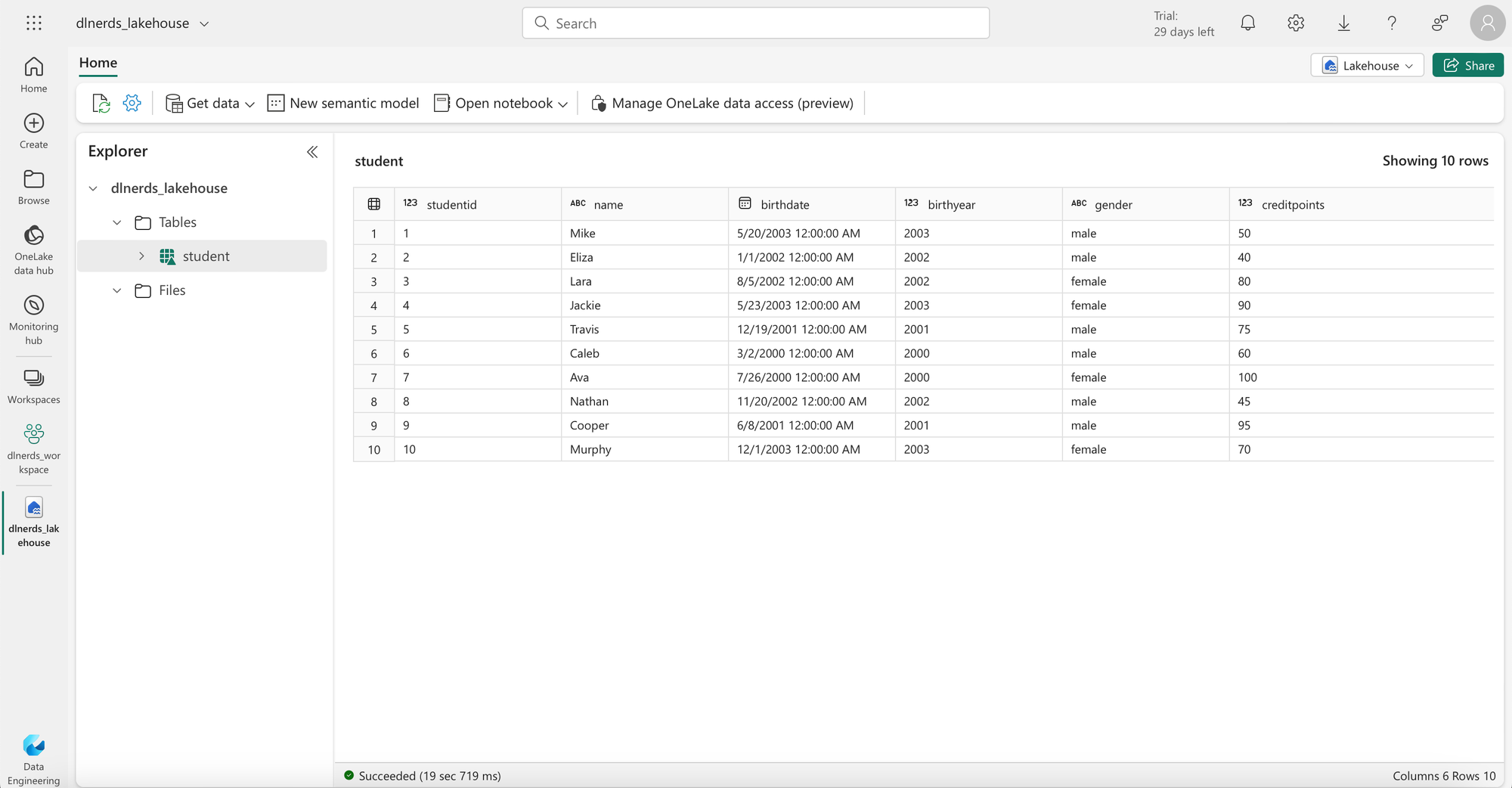Collapse the dlnerds_lakehouse tree node
This screenshot has width=1512, height=788.
[x=93, y=188]
